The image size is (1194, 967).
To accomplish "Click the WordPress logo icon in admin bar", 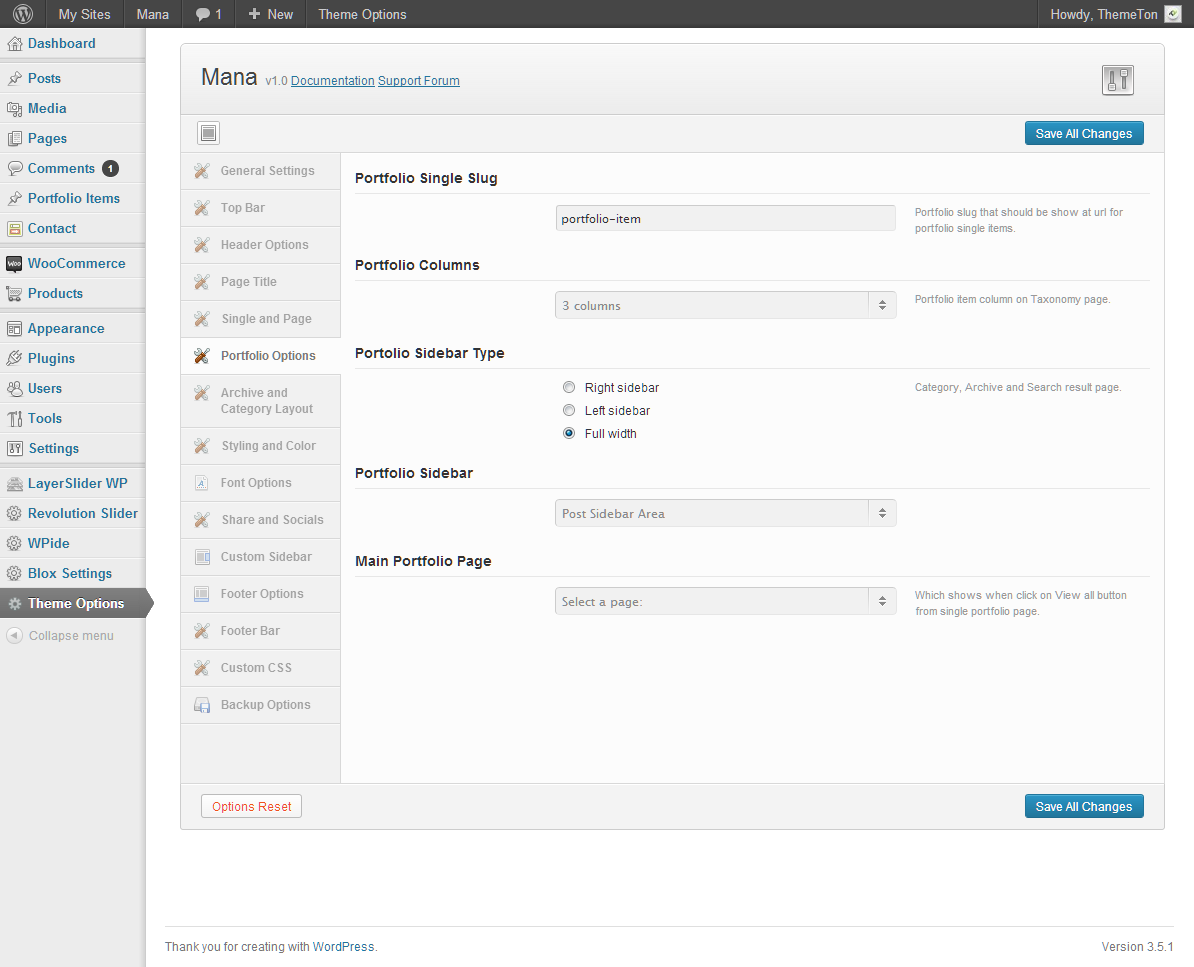I will pyautogui.click(x=23, y=14).
